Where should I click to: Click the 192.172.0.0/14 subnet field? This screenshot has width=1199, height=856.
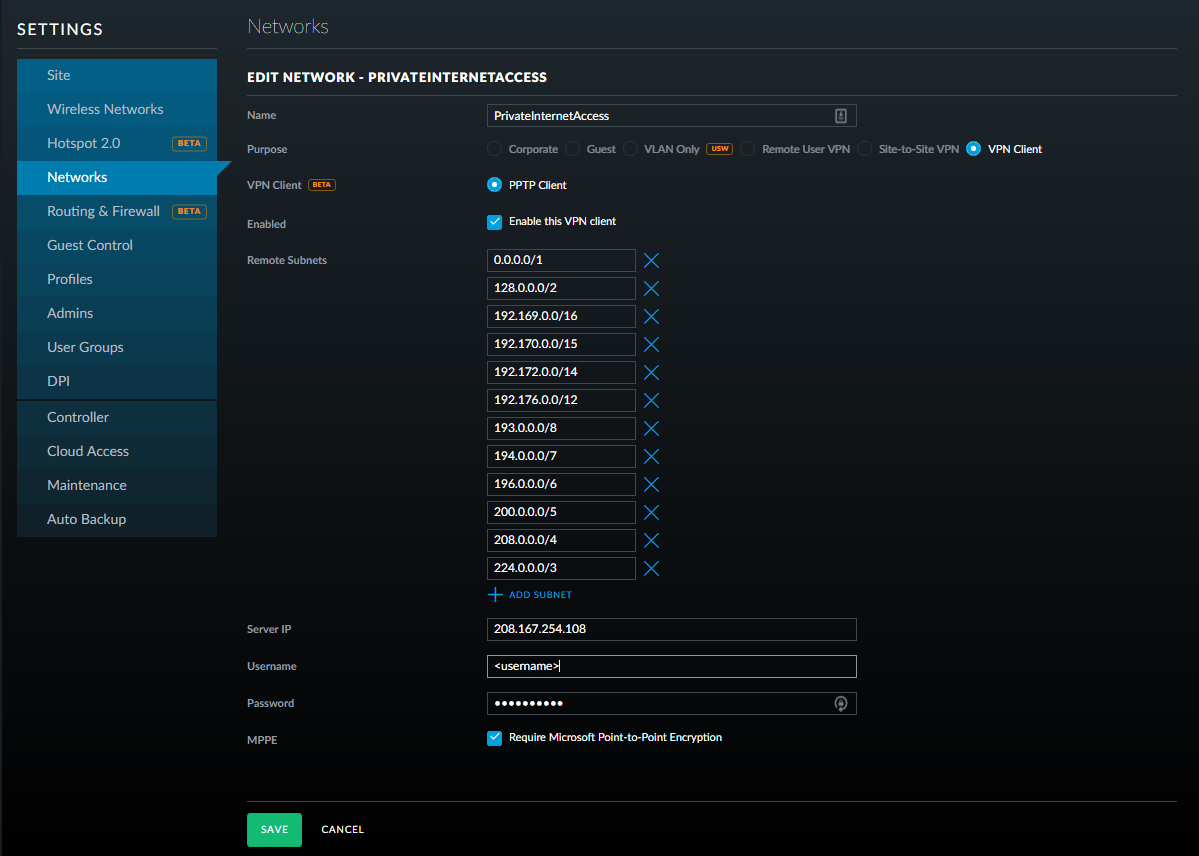561,373
